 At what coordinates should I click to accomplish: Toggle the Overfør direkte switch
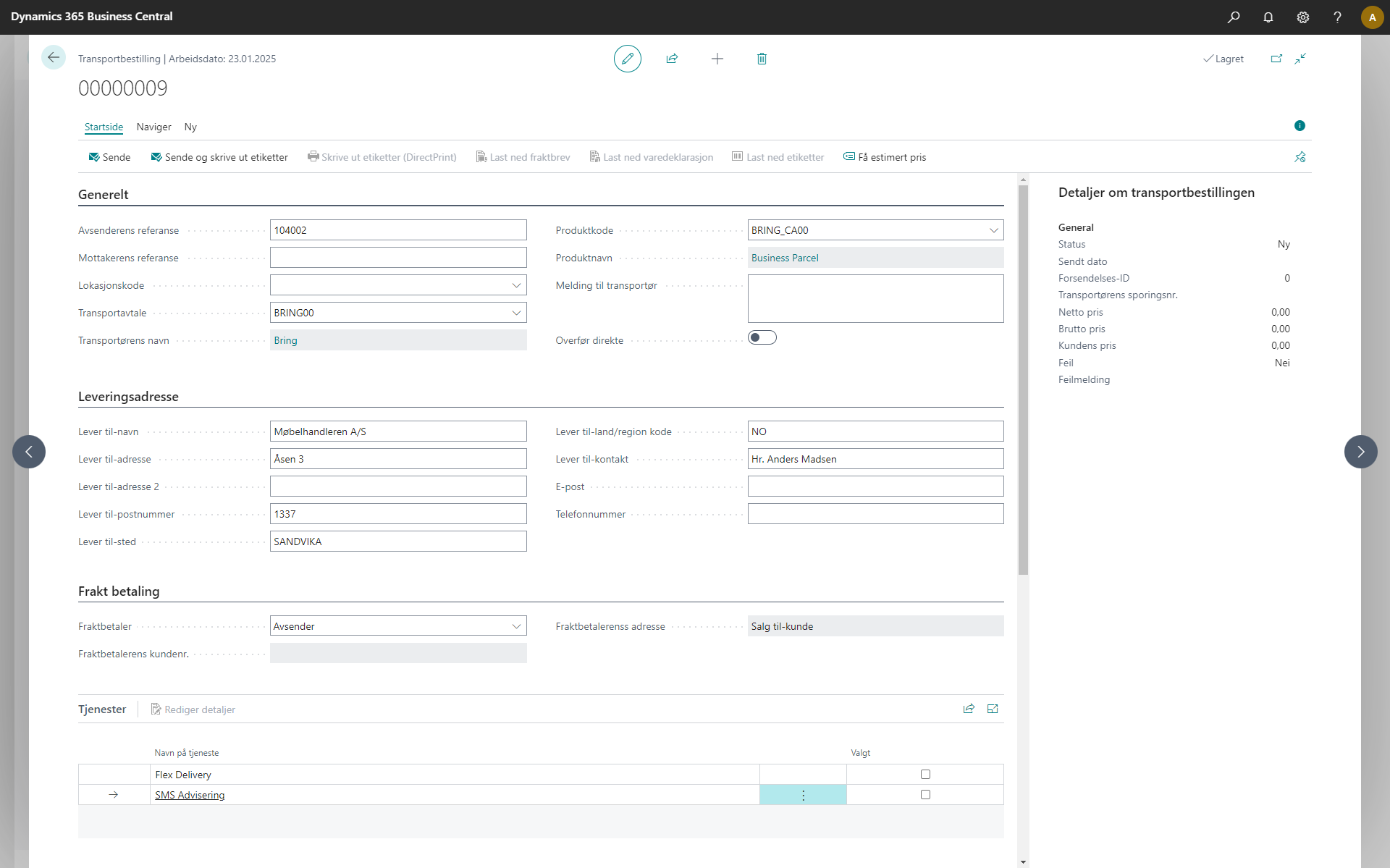(762, 337)
